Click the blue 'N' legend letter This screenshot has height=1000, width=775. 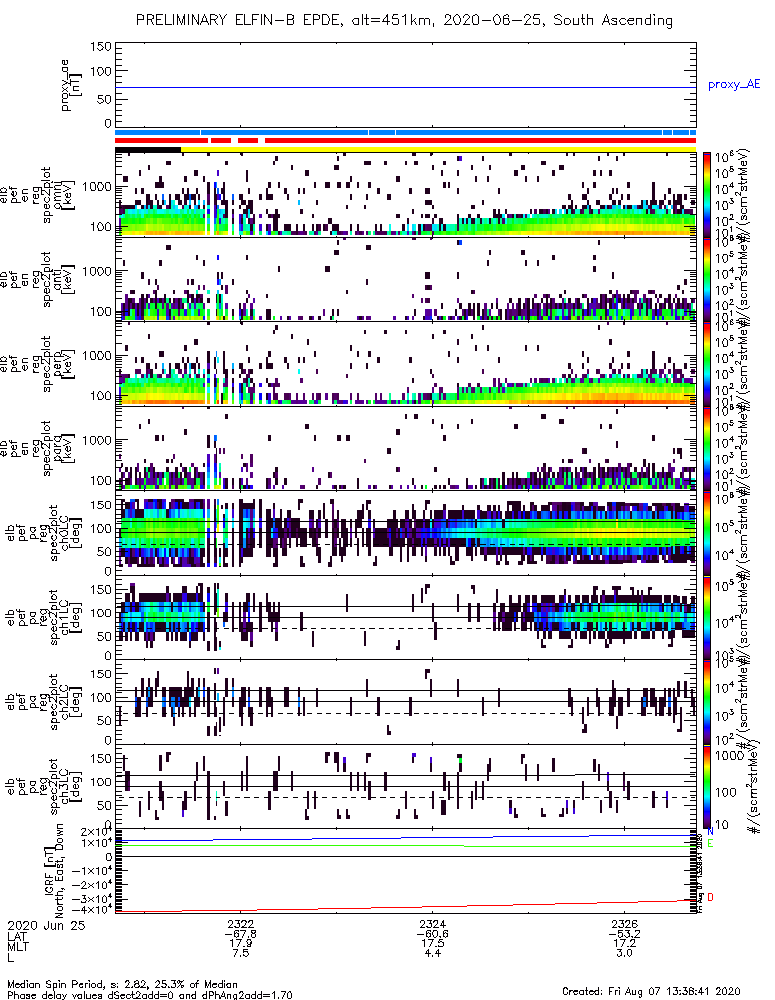click(710, 832)
